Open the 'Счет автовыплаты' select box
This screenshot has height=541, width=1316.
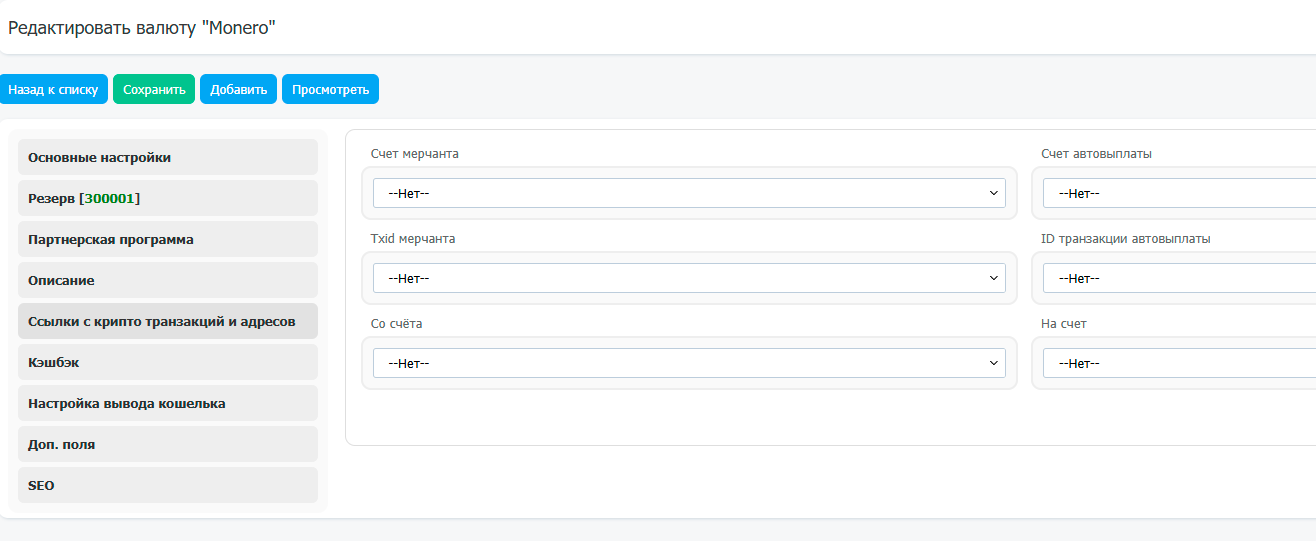(x=1179, y=193)
